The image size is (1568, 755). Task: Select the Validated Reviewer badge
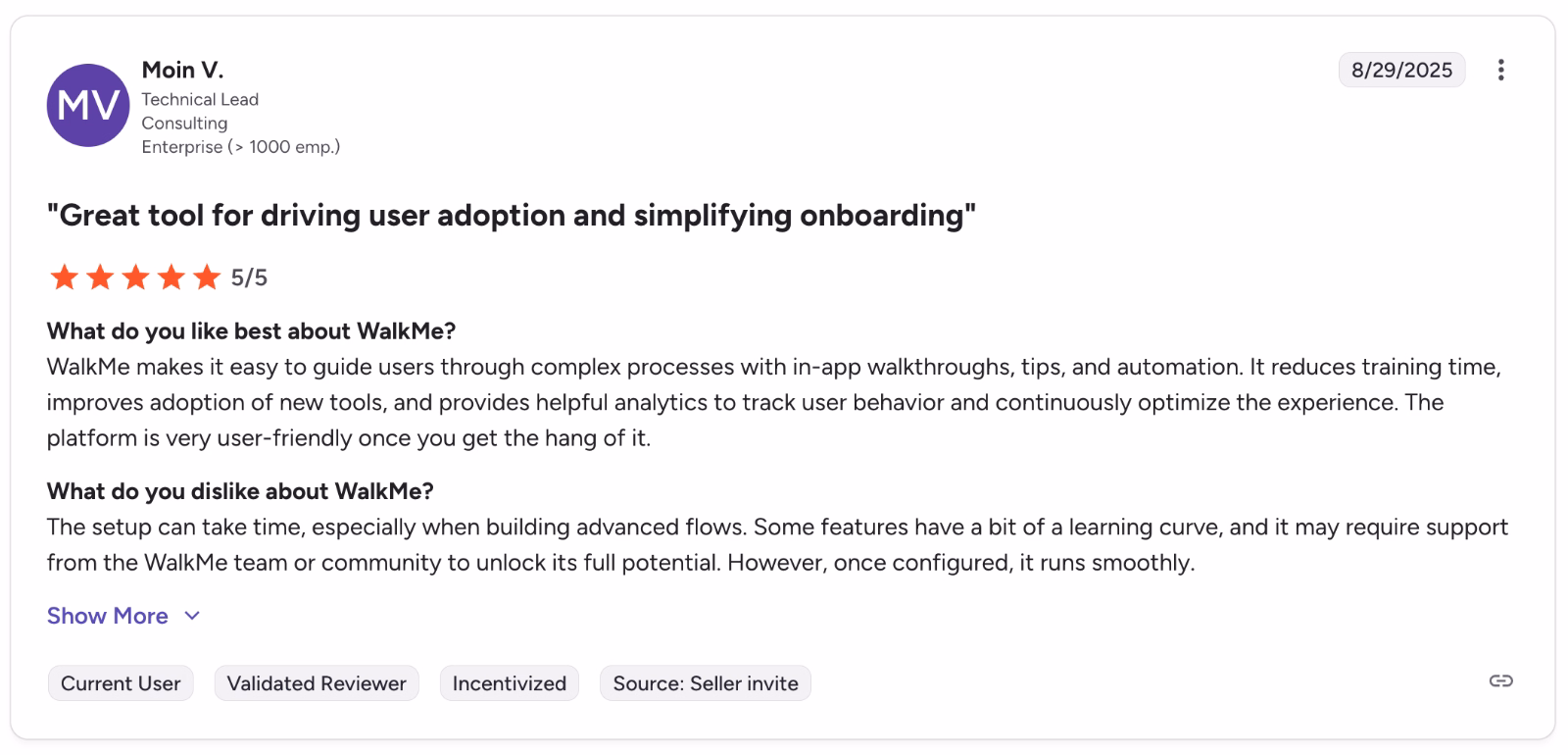pyautogui.click(x=316, y=682)
